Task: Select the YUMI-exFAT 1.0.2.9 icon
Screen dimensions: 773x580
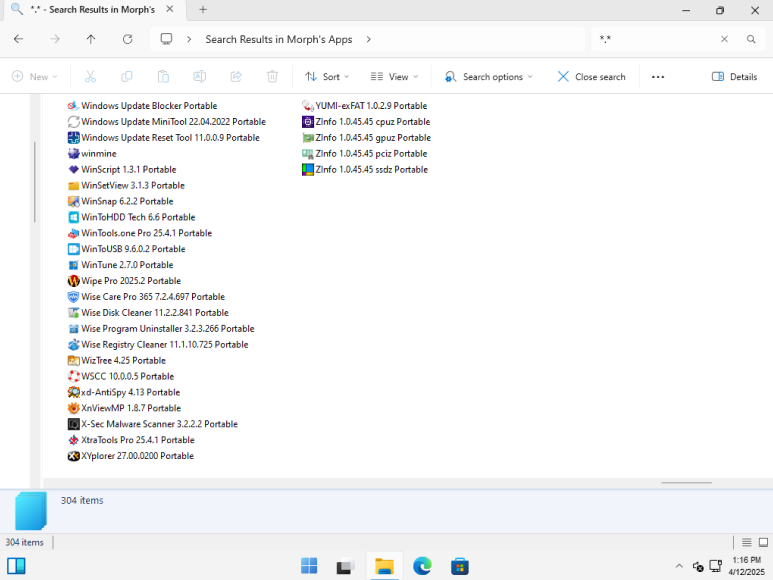Action: tap(308, 106)
